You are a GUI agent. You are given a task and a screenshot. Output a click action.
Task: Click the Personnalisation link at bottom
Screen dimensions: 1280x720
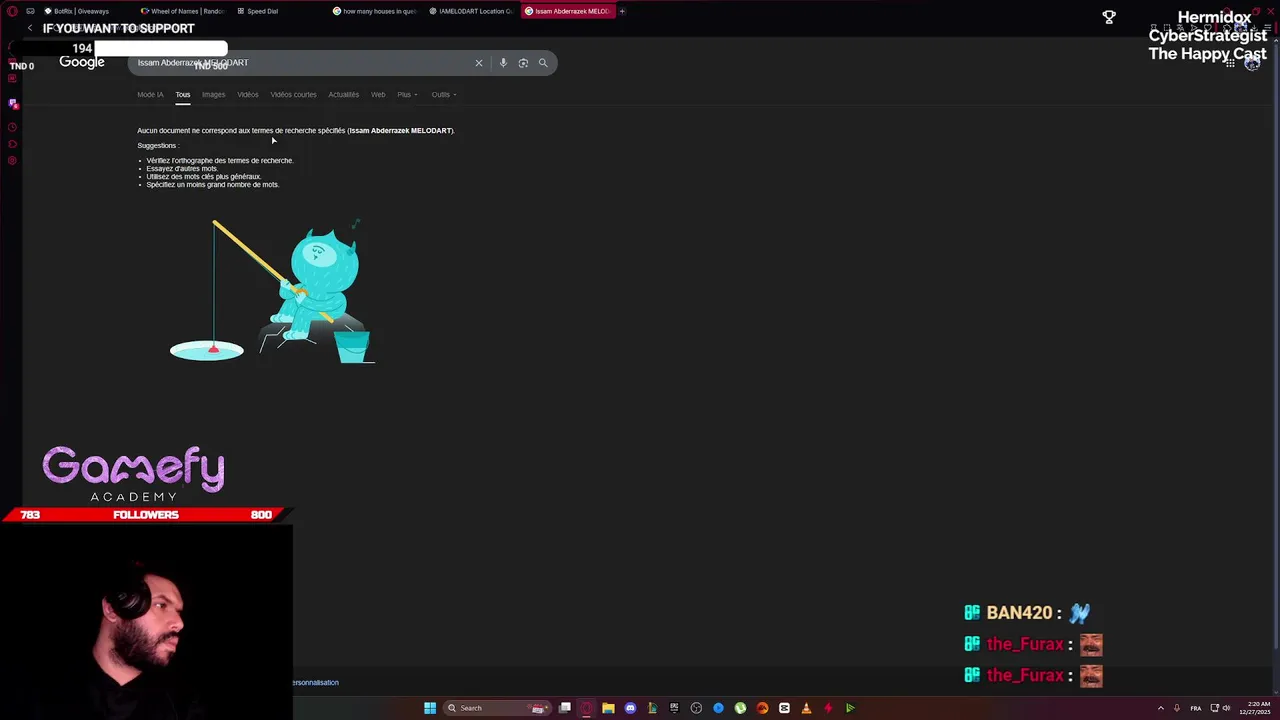click(316, 683)
